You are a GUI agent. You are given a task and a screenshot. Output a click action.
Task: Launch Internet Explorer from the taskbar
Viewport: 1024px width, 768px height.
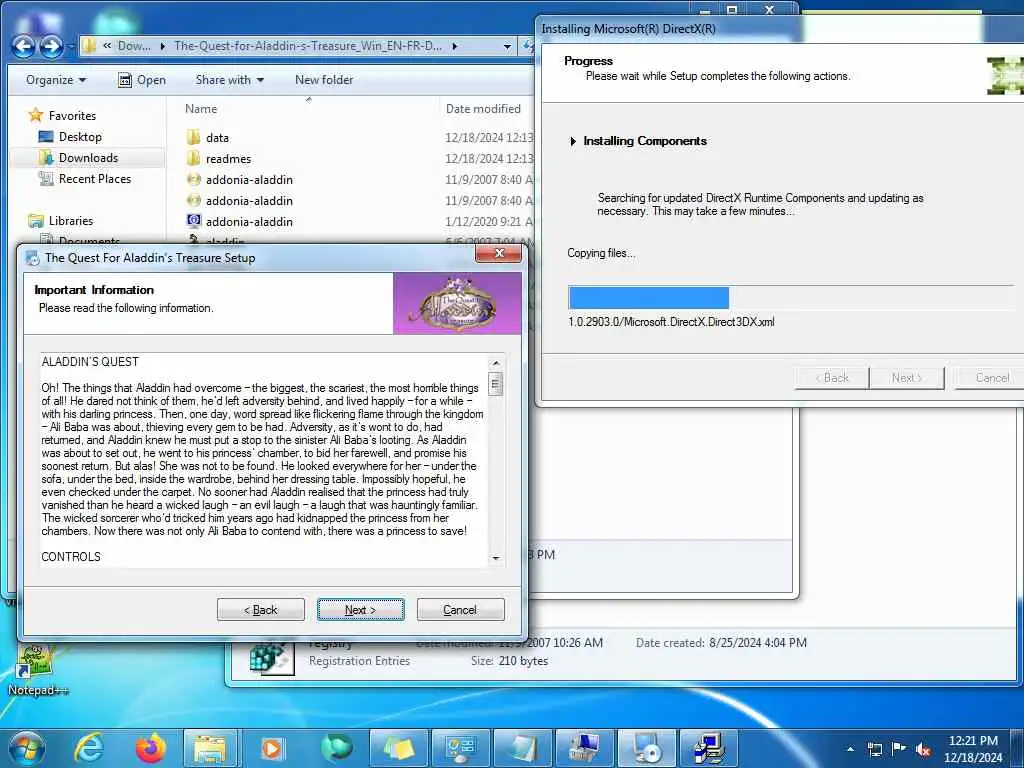click(x=89, y=748)
